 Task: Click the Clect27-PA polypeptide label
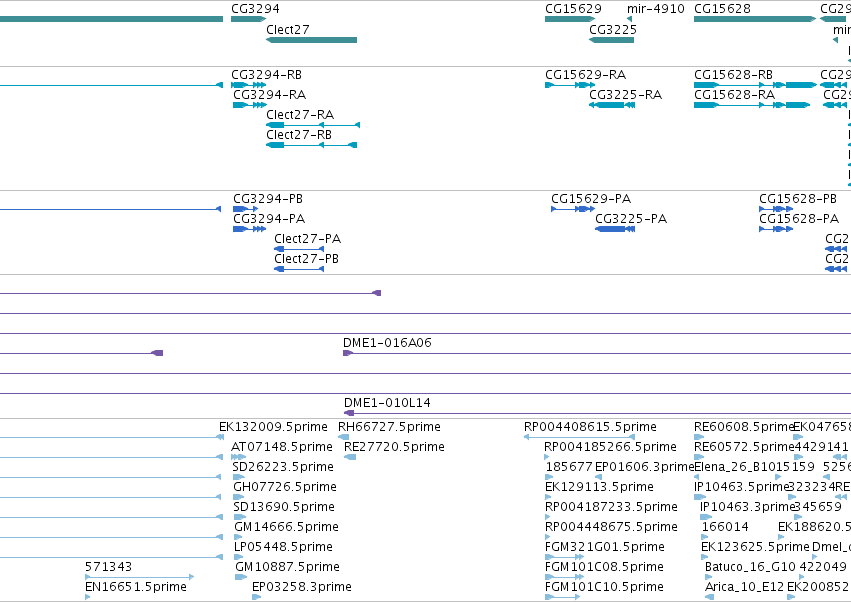coord(308,239)
